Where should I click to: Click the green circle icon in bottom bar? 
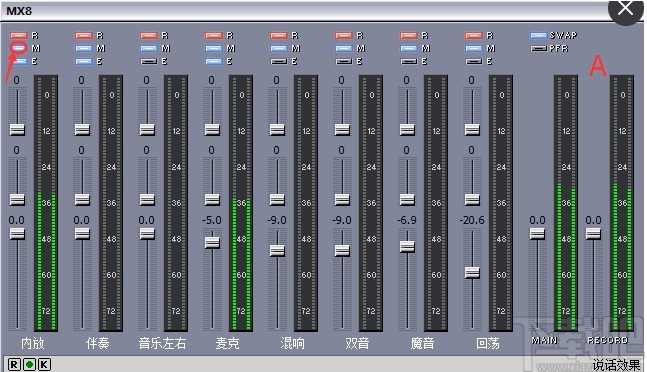[29, 365]
